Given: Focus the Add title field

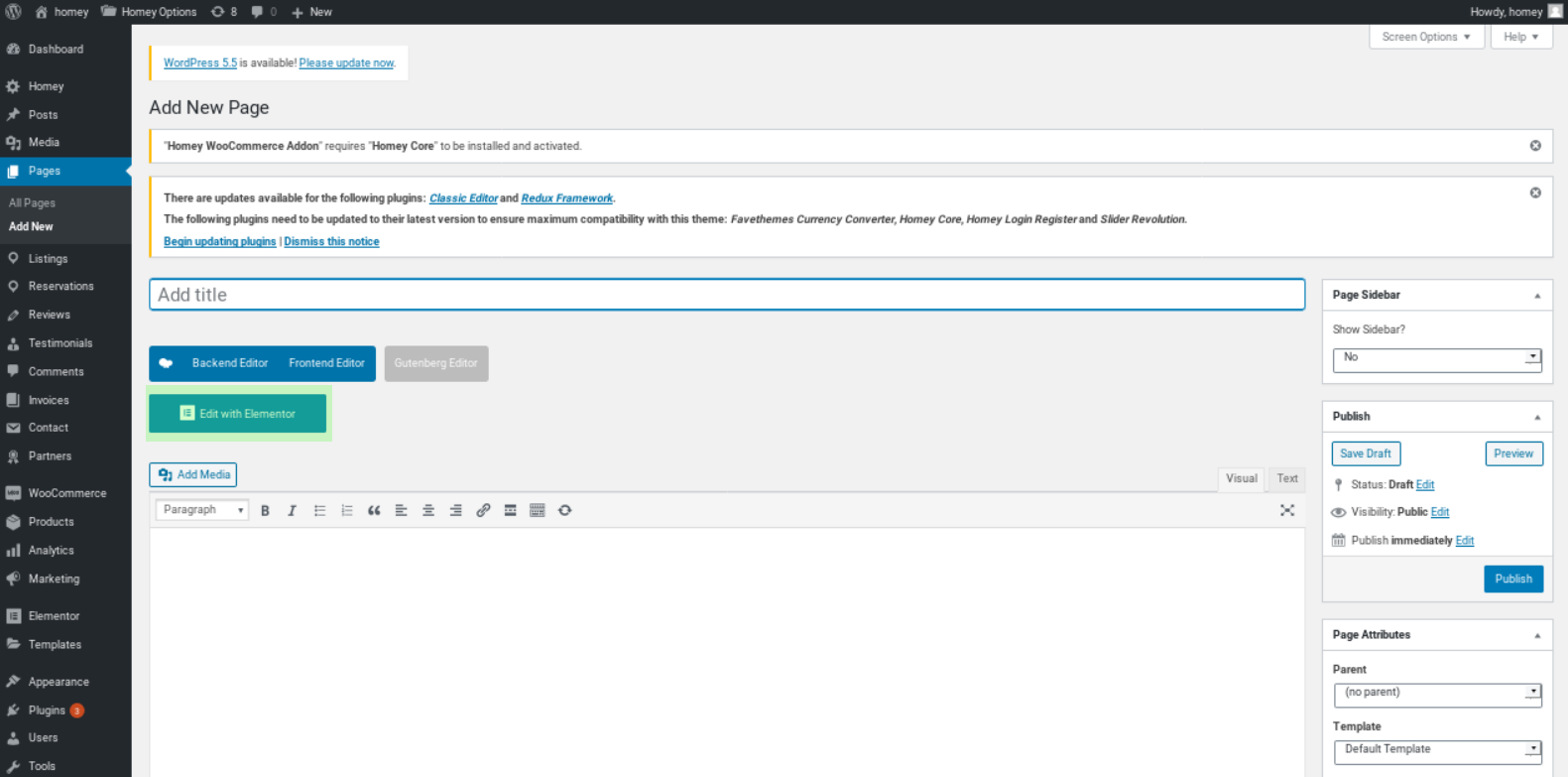Looking at the screenshot, I should coord(727,295).
